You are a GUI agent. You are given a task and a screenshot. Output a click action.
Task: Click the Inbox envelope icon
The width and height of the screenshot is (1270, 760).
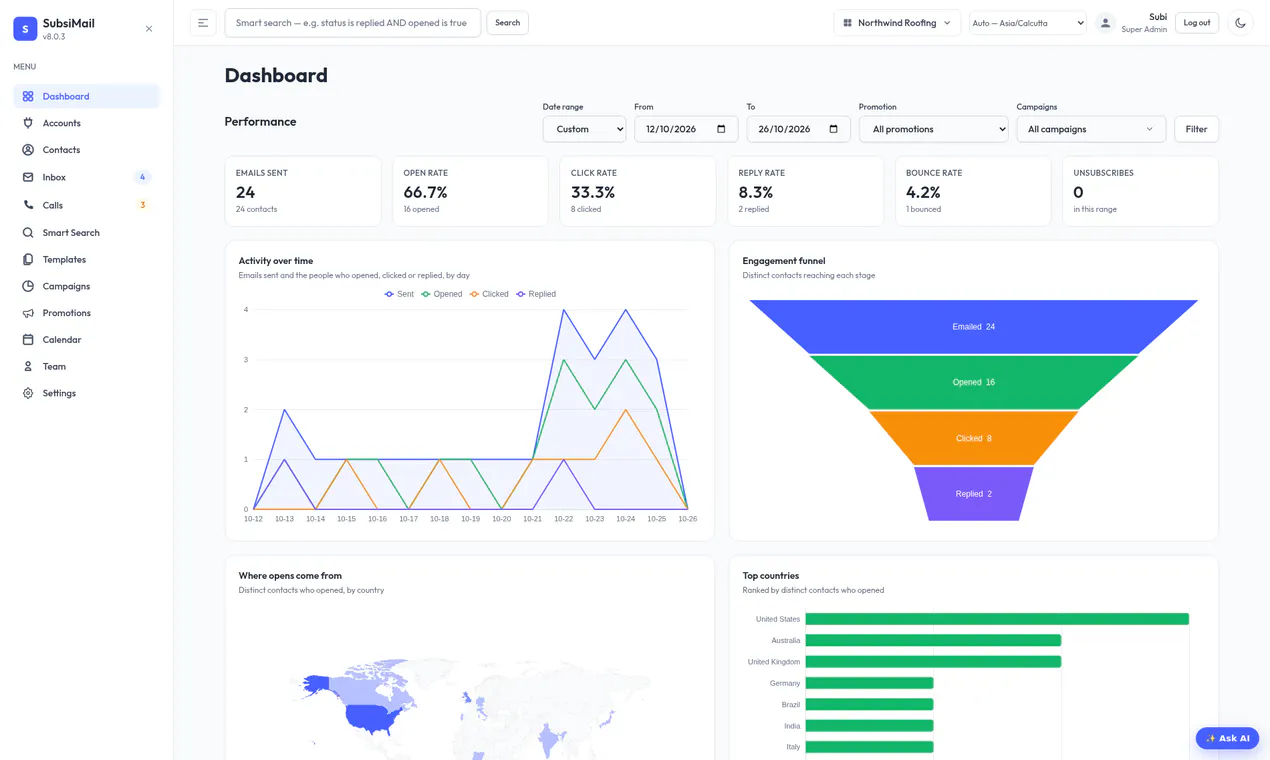[28, 177]
